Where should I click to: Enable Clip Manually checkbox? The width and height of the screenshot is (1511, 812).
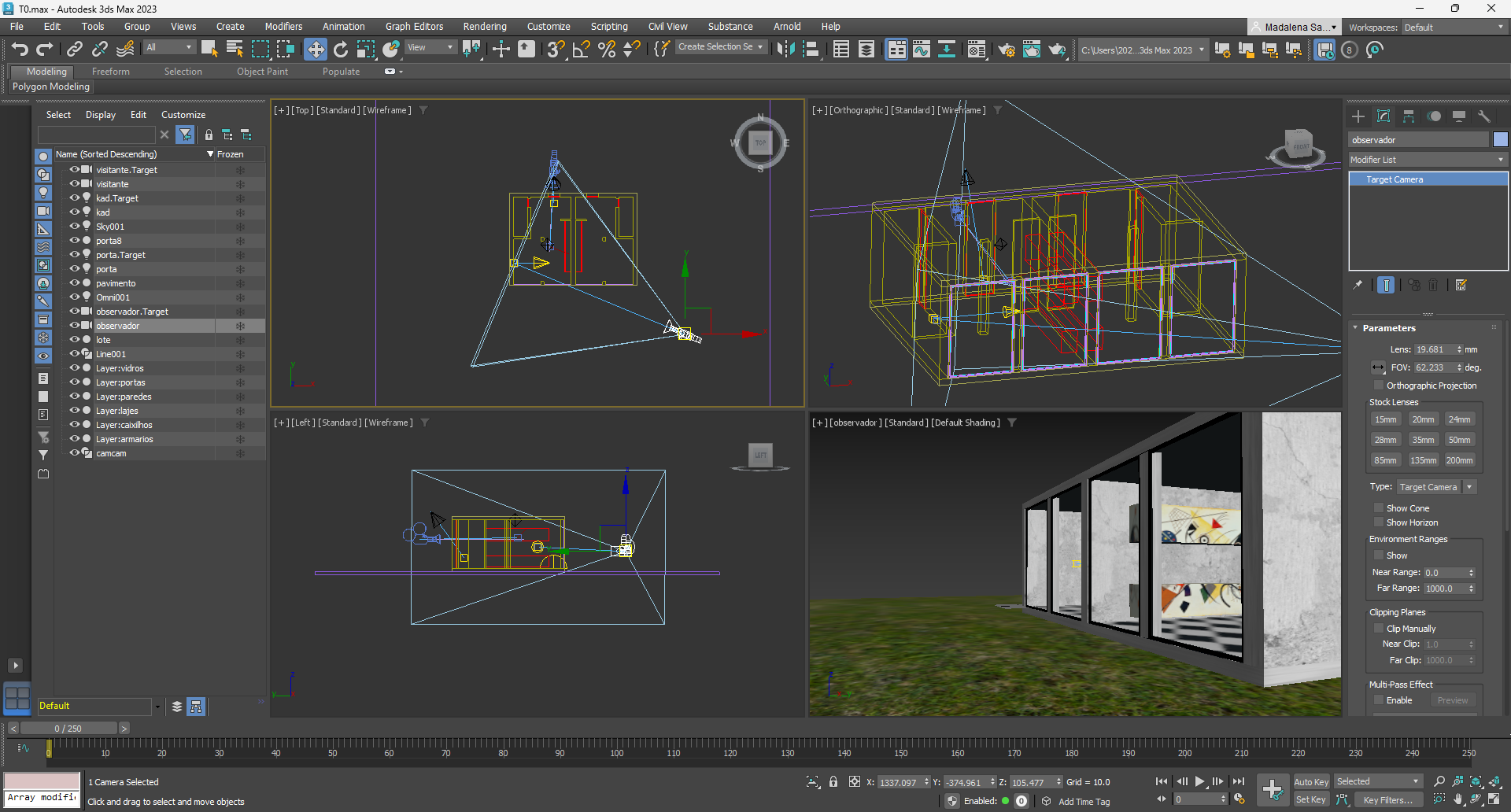click(1379, 629)
